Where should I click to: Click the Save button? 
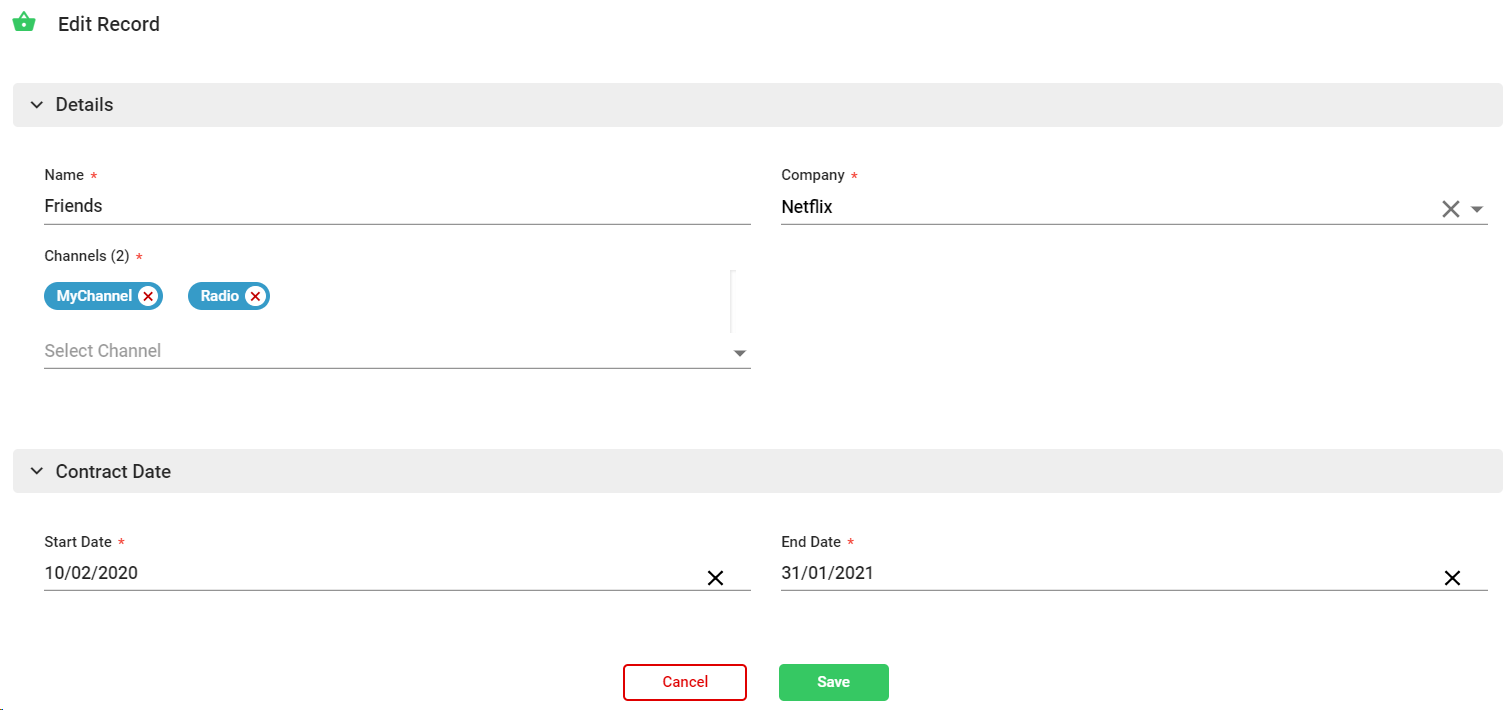click(833, 682)
